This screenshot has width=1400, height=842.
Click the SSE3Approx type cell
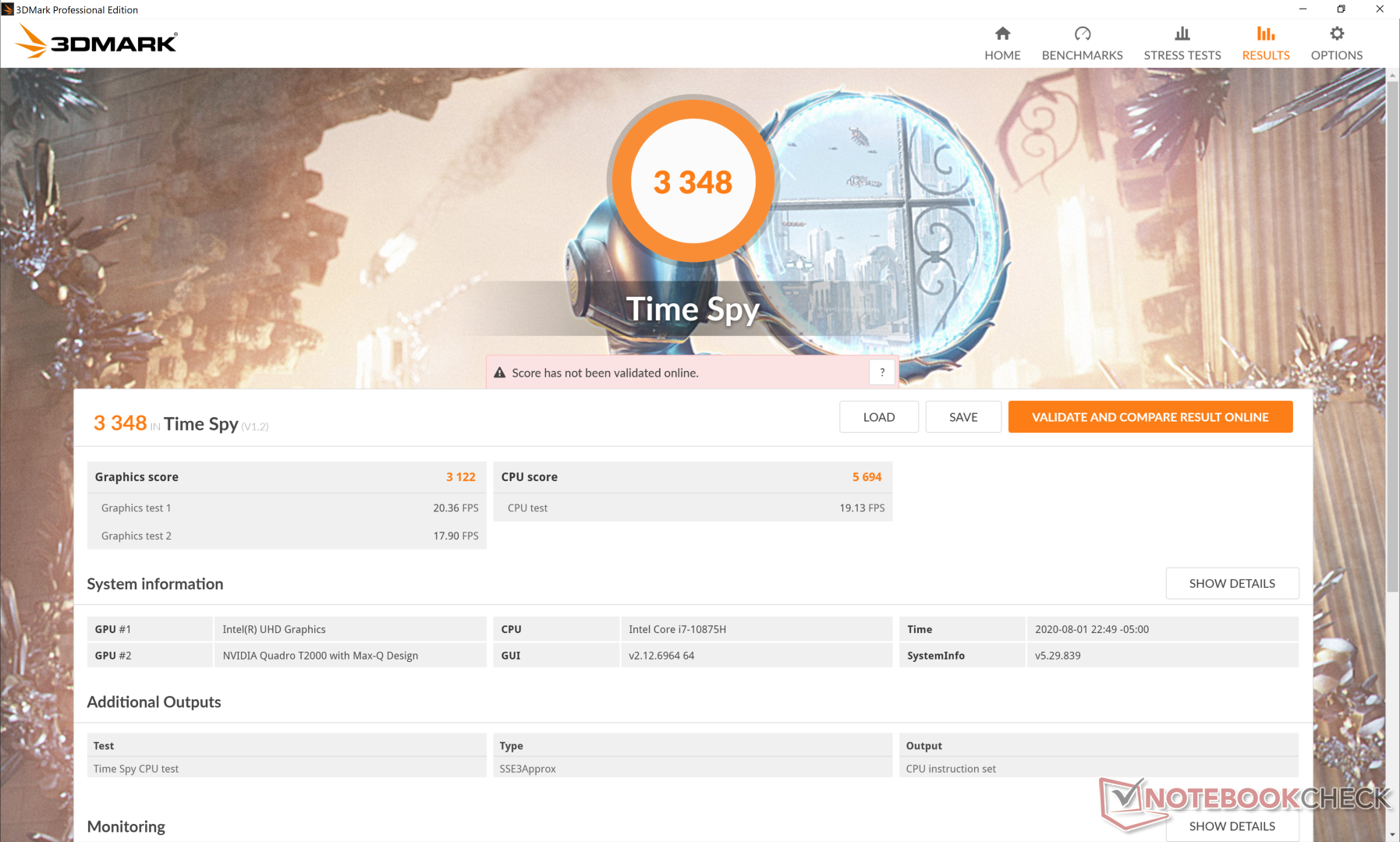(693, 769)
